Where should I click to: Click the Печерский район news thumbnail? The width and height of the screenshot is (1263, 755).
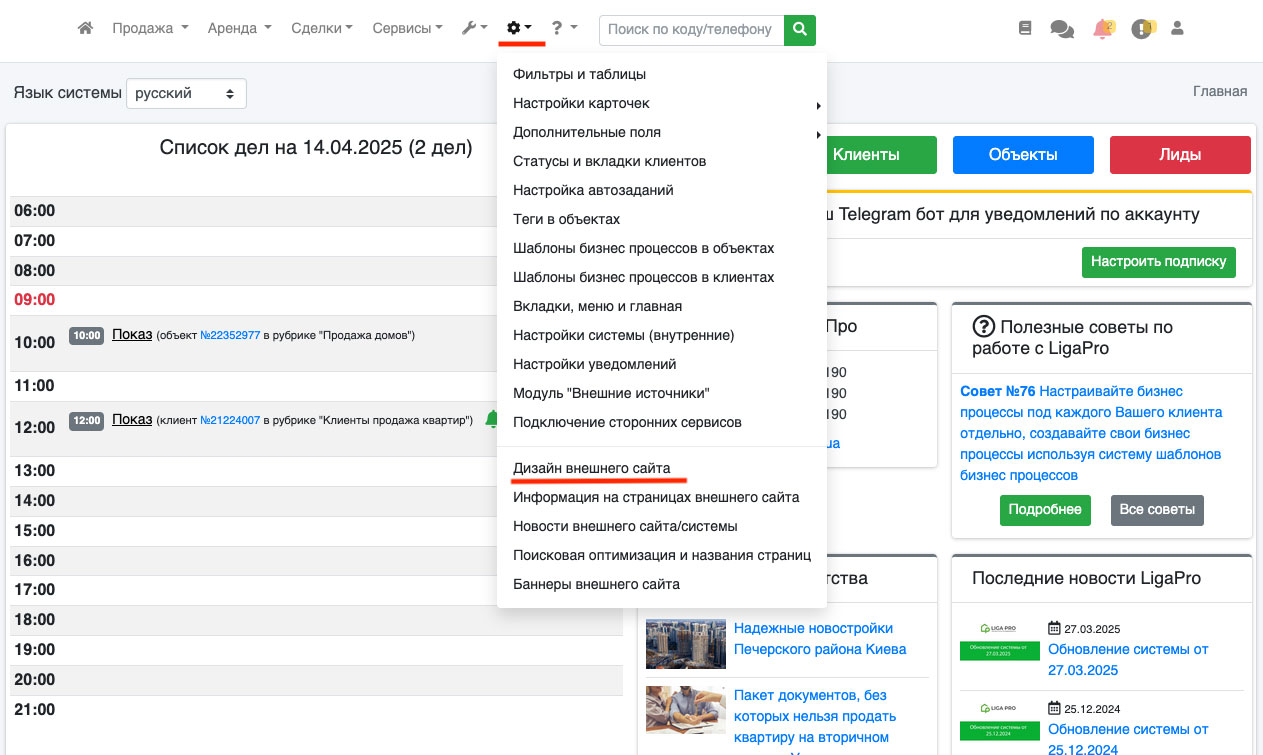pos(685,643)
